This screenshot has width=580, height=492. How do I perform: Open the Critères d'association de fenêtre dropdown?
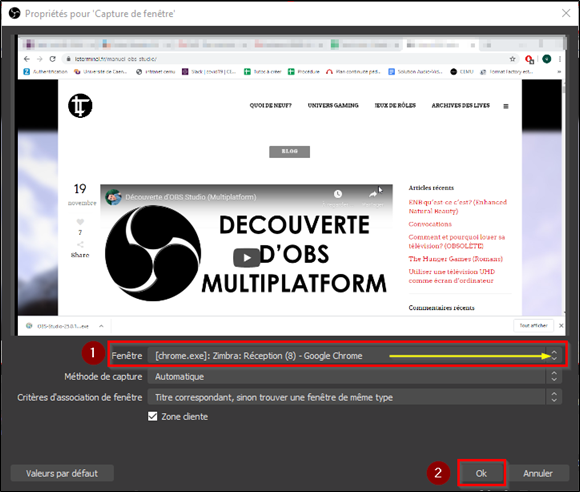pyautogui.click(x=355, y=397)
